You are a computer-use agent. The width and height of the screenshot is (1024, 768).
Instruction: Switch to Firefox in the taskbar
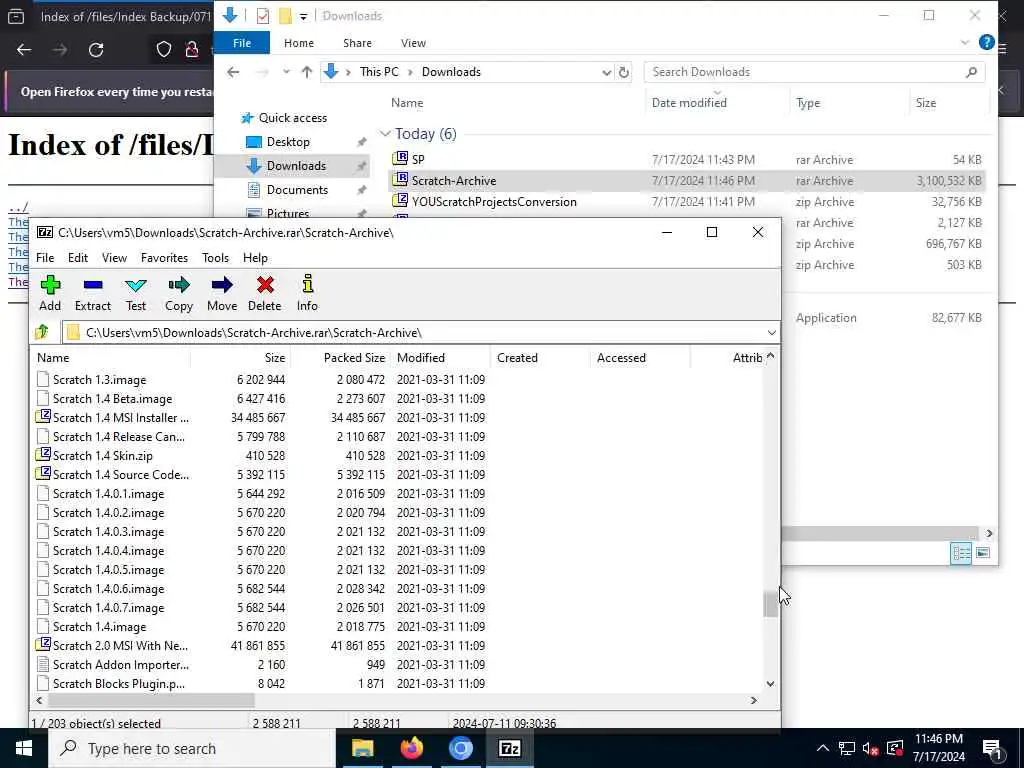coord(411,748)
